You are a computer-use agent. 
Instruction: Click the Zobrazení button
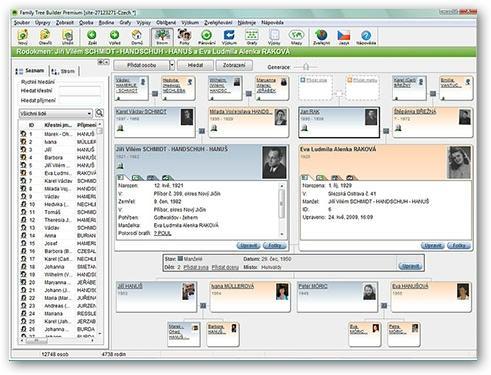click(x=234, y=65)
